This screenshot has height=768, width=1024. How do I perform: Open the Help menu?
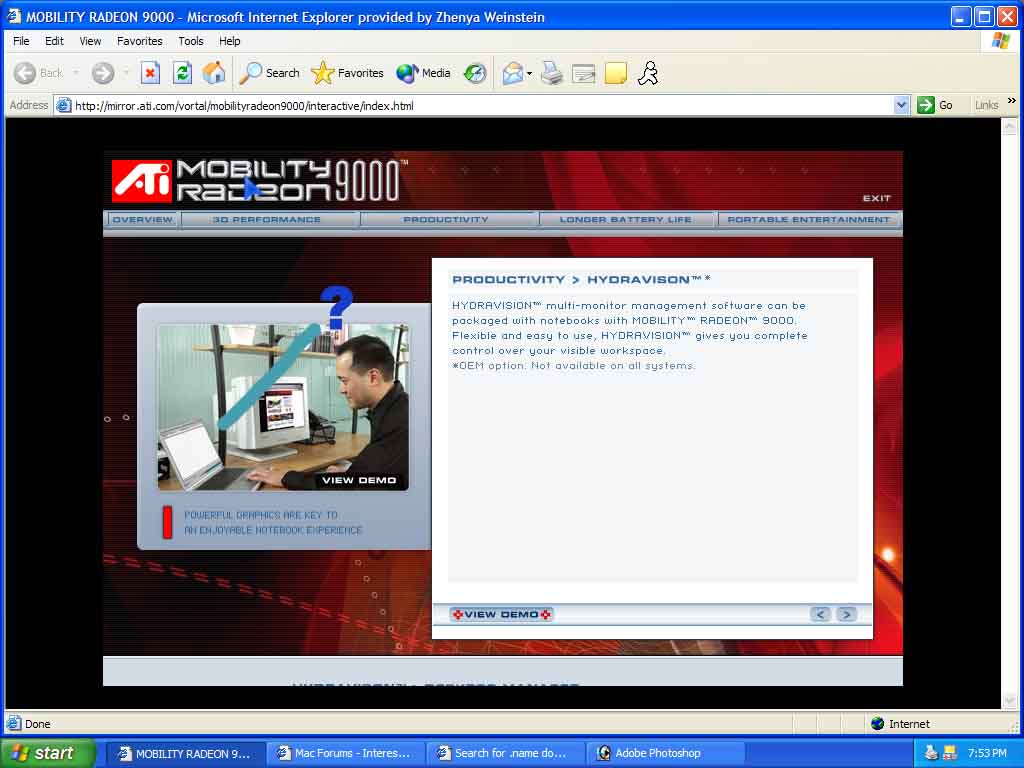[229, 41]
